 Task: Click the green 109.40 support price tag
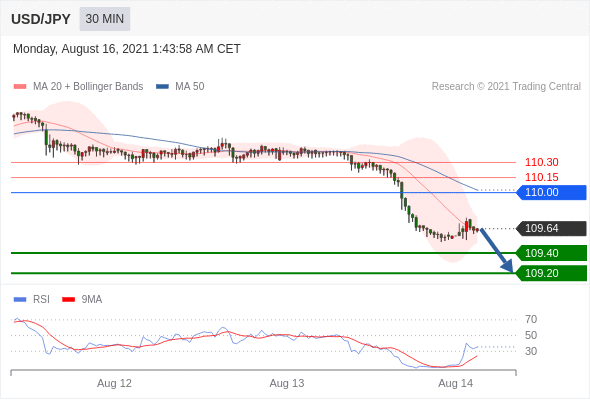click(551, 253)
